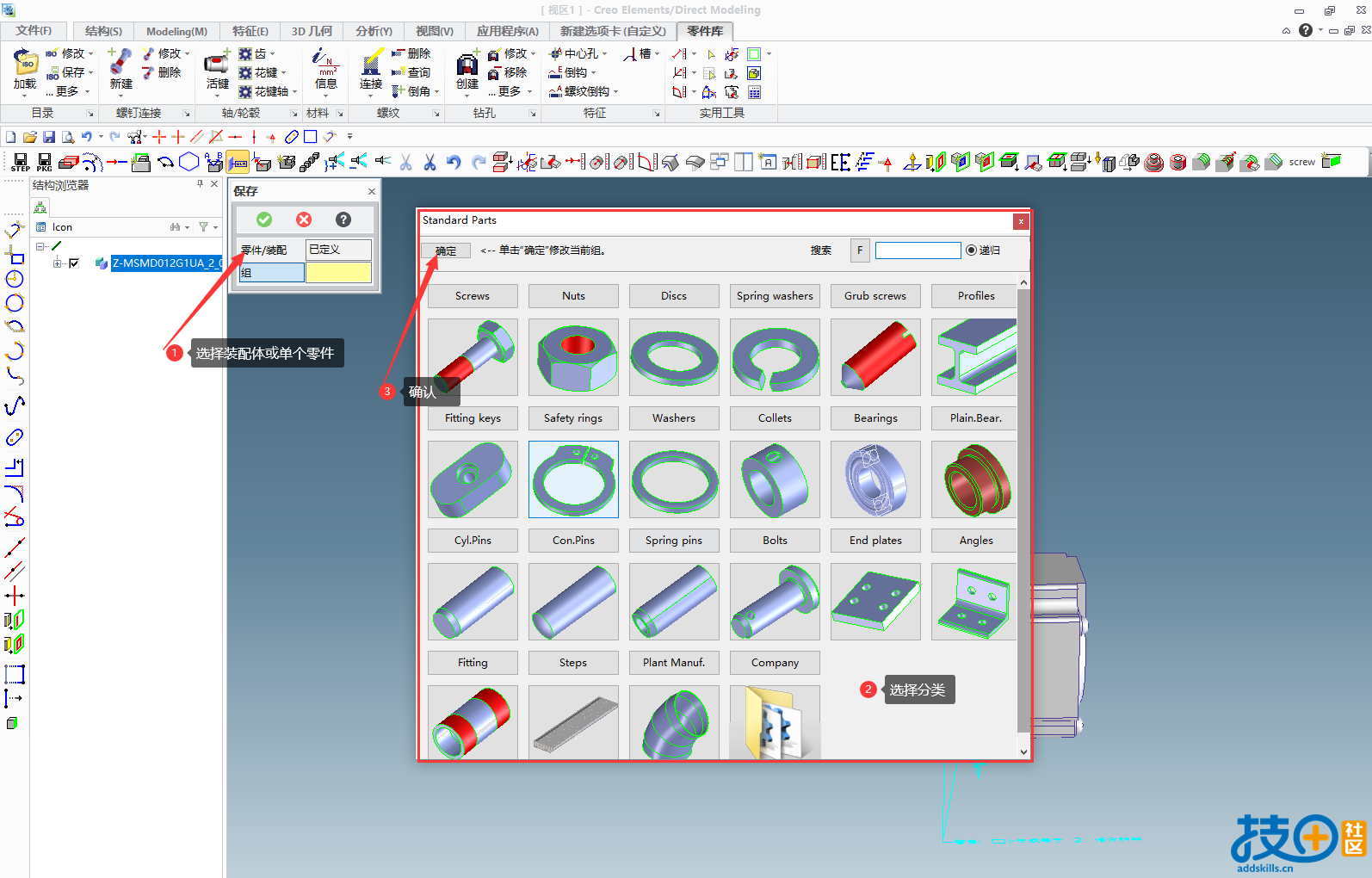Click the Spring washers category button
The height and width of the screenshot is (878, 1372).
tap(775, 296)
